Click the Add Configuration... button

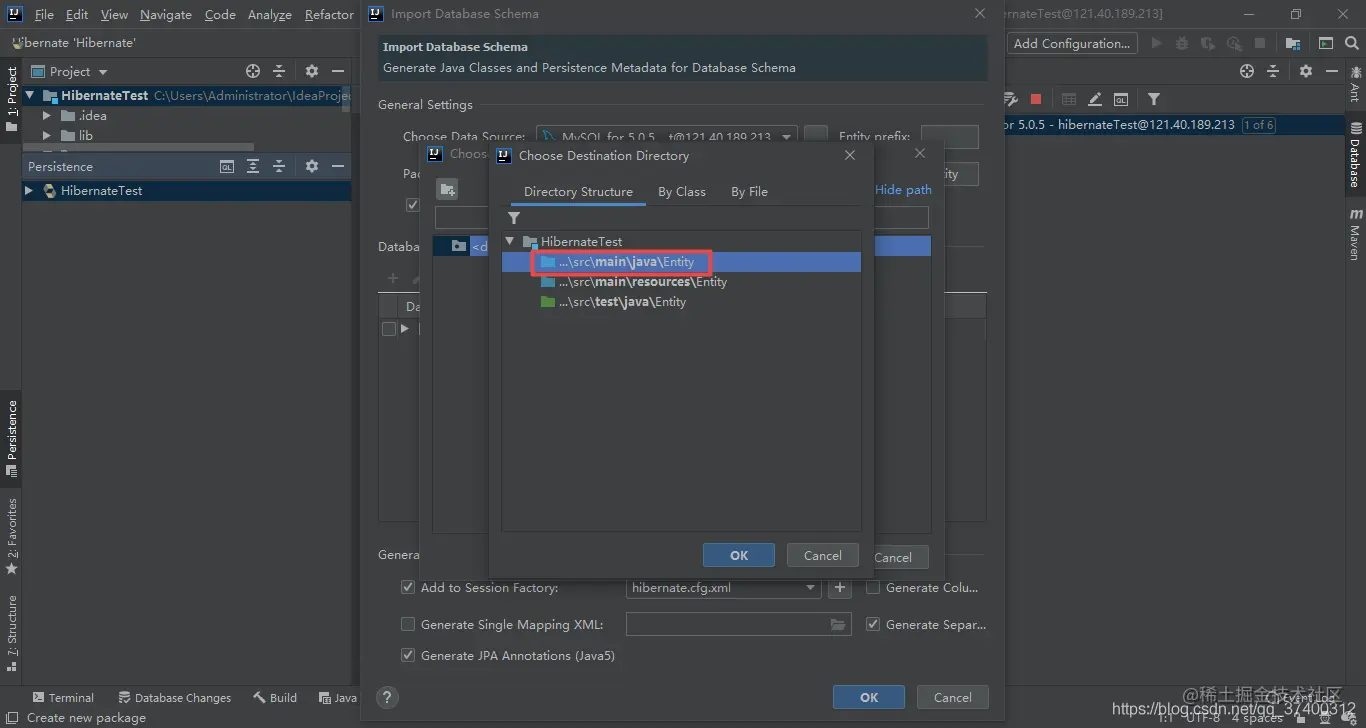pos(1072,43)
